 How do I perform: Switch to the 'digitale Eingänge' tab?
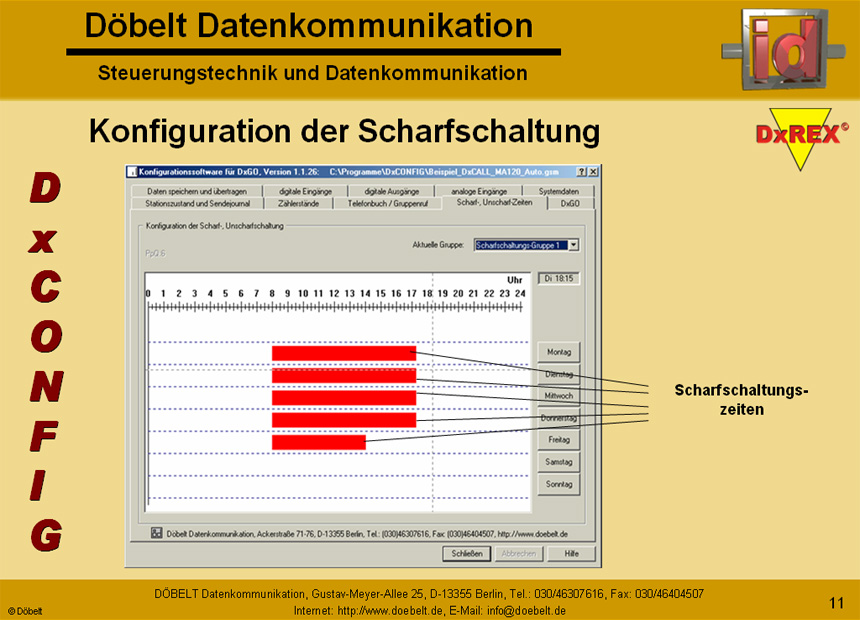(305, 191)
